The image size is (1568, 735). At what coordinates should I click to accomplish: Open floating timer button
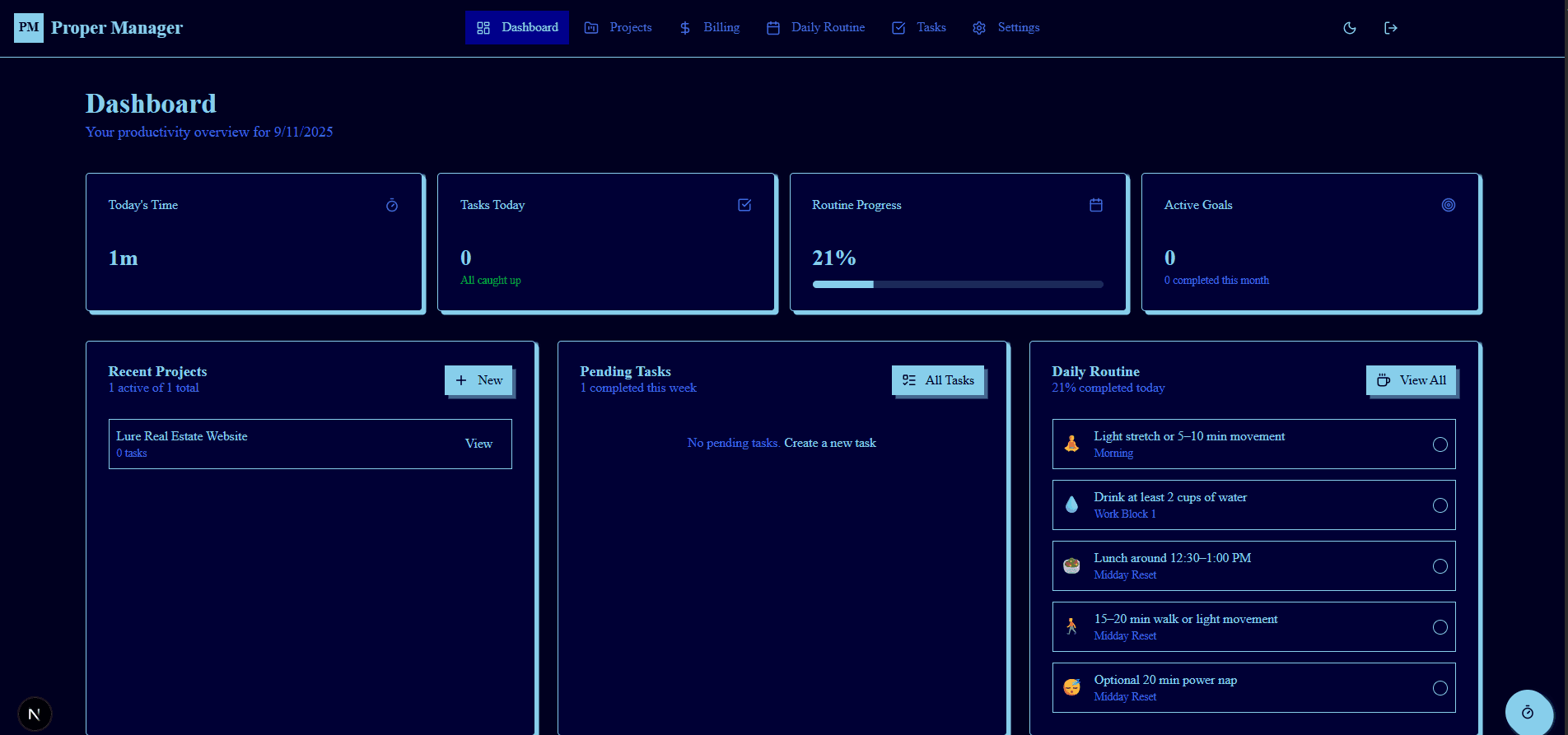pos(1528,712)
